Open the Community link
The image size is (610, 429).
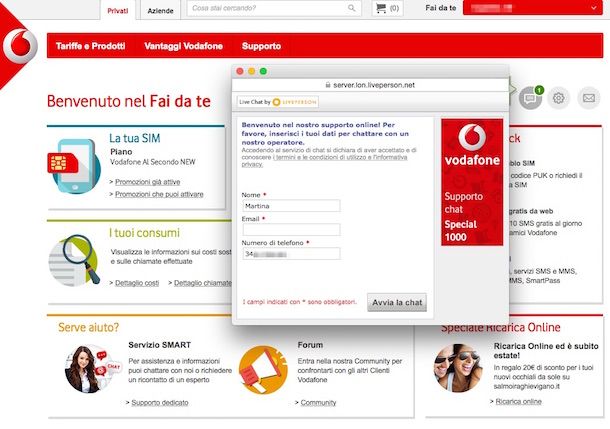[x=318, y=403]
